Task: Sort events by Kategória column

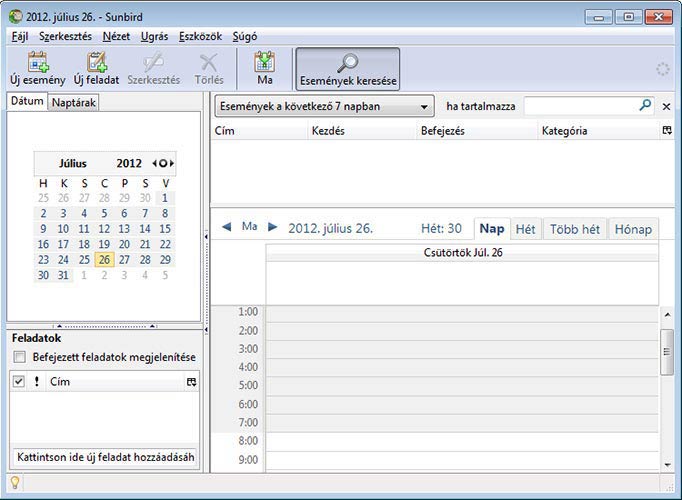Action: coord(599,130)
